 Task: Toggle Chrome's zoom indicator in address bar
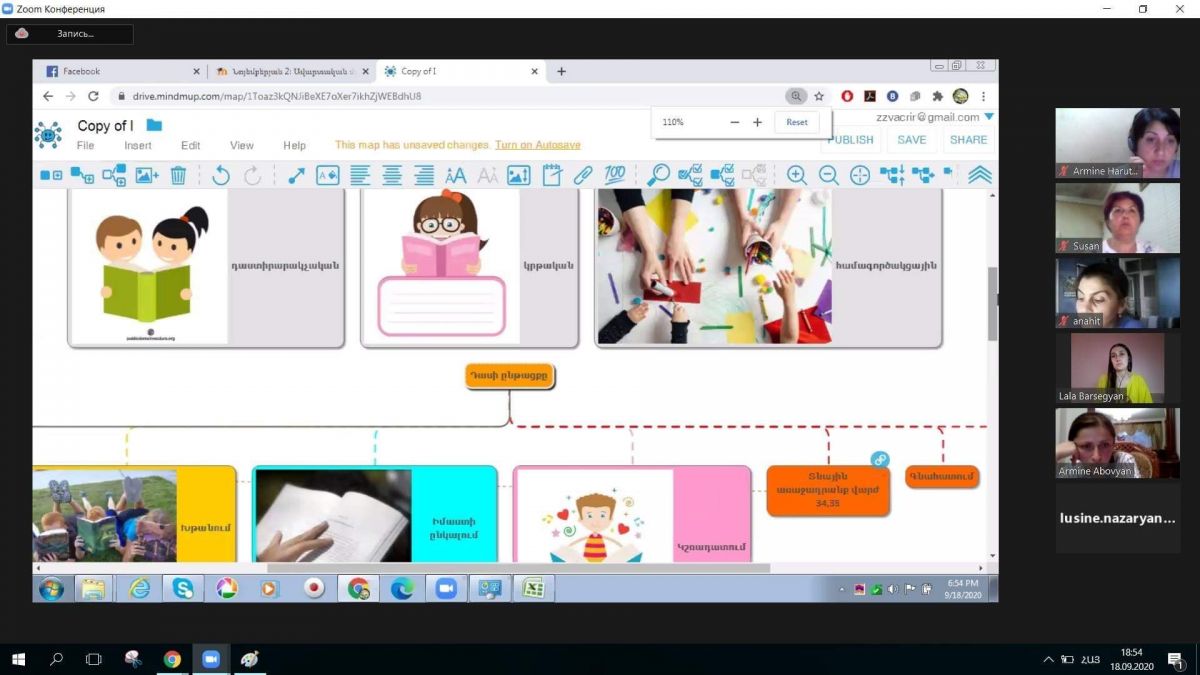(796, 97)
